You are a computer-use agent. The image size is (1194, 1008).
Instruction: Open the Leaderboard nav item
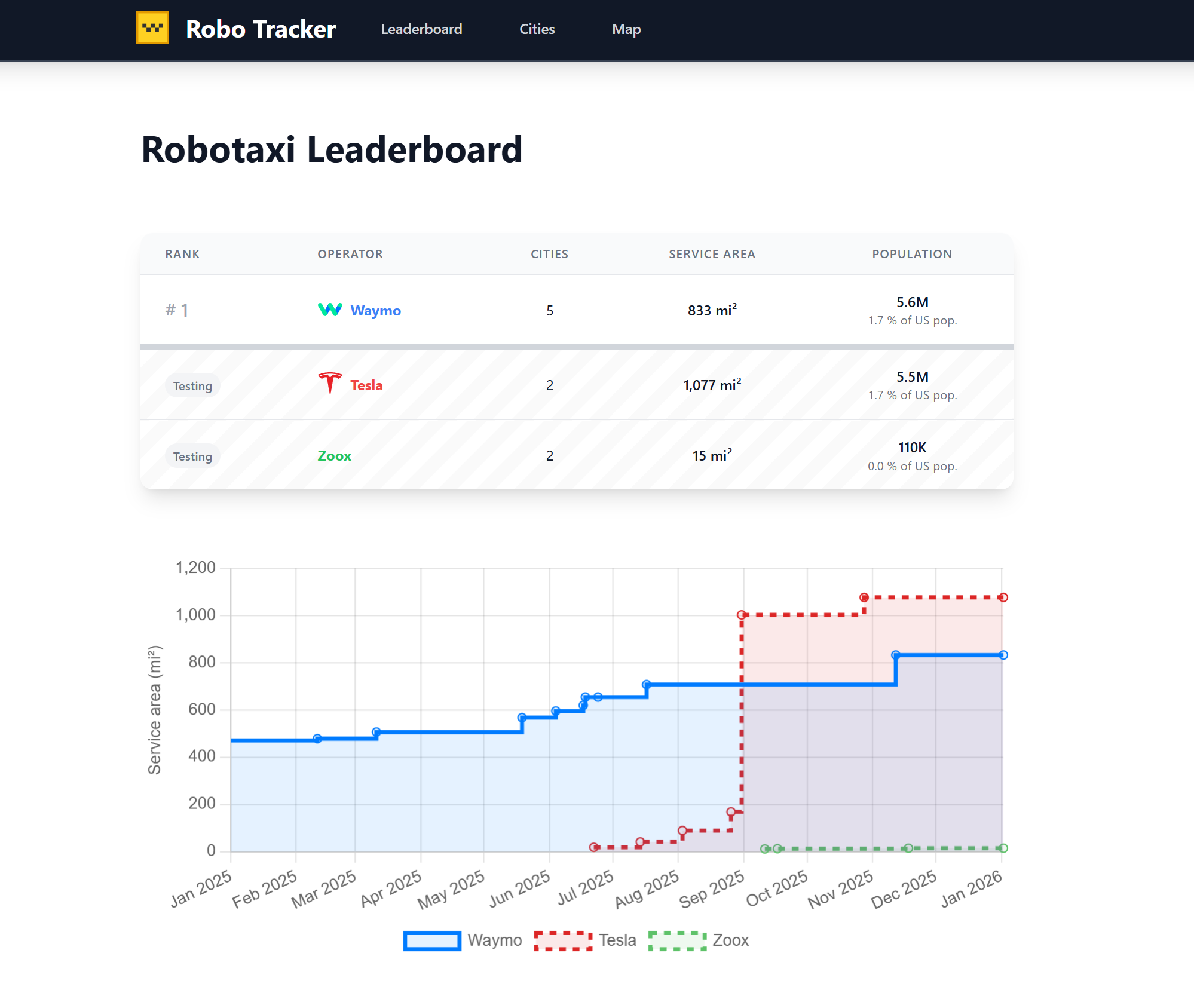click(x=421, y=29)
